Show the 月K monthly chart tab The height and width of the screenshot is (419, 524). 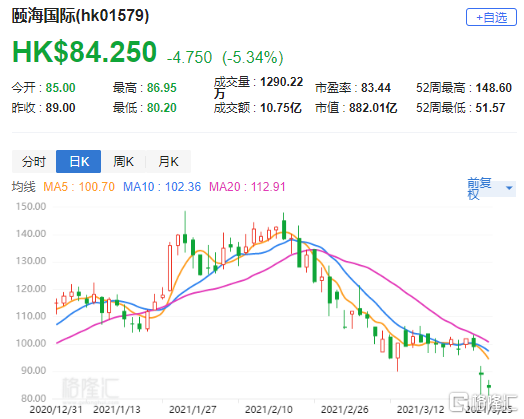(x=168, y=162)
